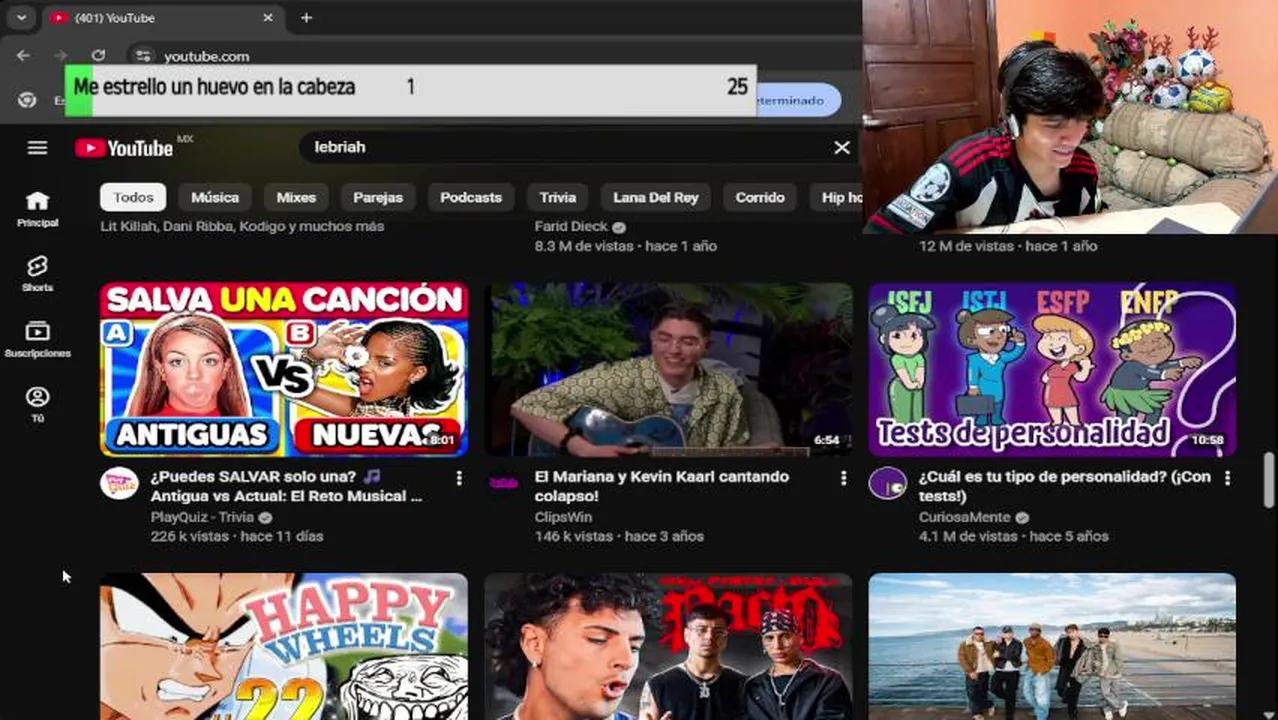Select the Corrido filter chip
Image resolution: width=1278 pixels, height=720 pixels.
pos(760,198)
